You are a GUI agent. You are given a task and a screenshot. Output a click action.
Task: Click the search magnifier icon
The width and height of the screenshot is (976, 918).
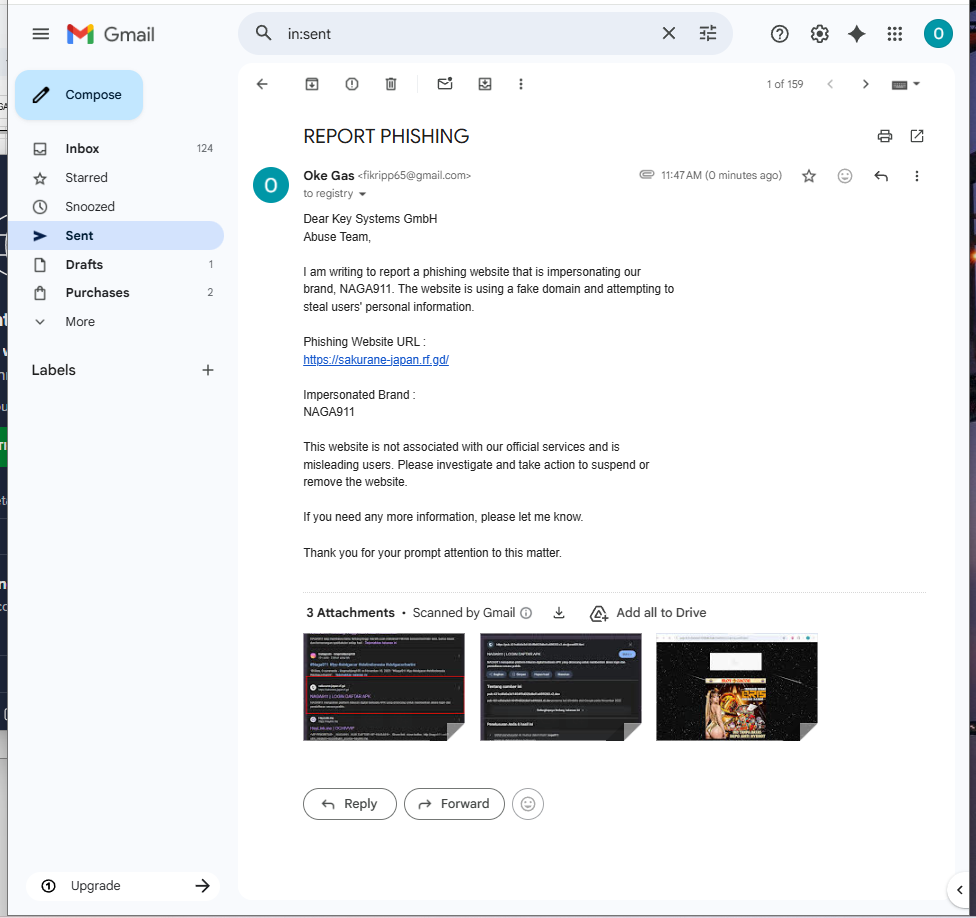pos(263,33)
